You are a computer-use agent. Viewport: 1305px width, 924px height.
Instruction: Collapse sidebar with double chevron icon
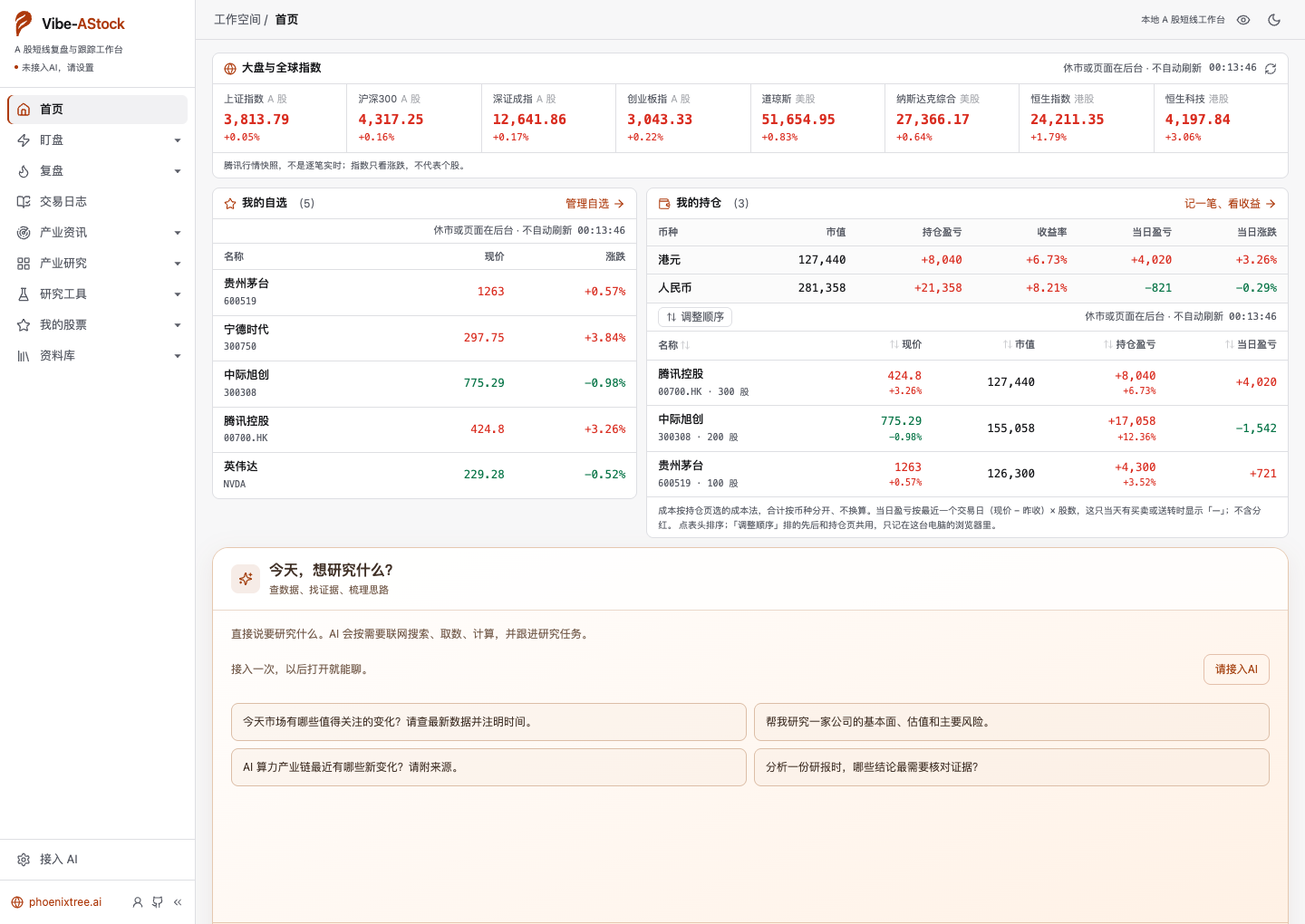(x=178, y=902)
